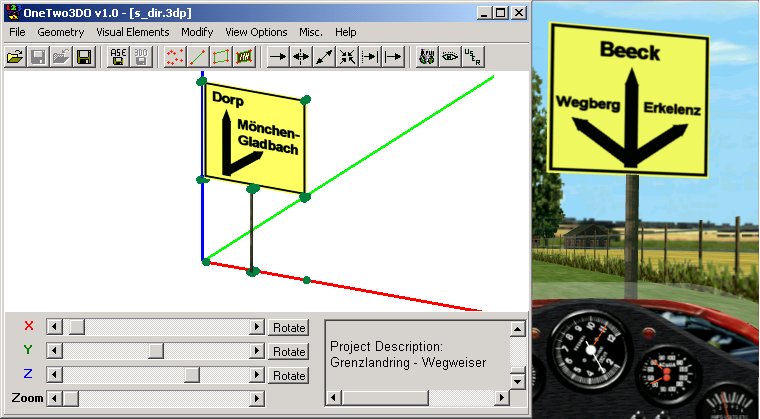This screenshot has width=760, height=419.
Task: Open the View Options menu
Action: coord(256,32)
